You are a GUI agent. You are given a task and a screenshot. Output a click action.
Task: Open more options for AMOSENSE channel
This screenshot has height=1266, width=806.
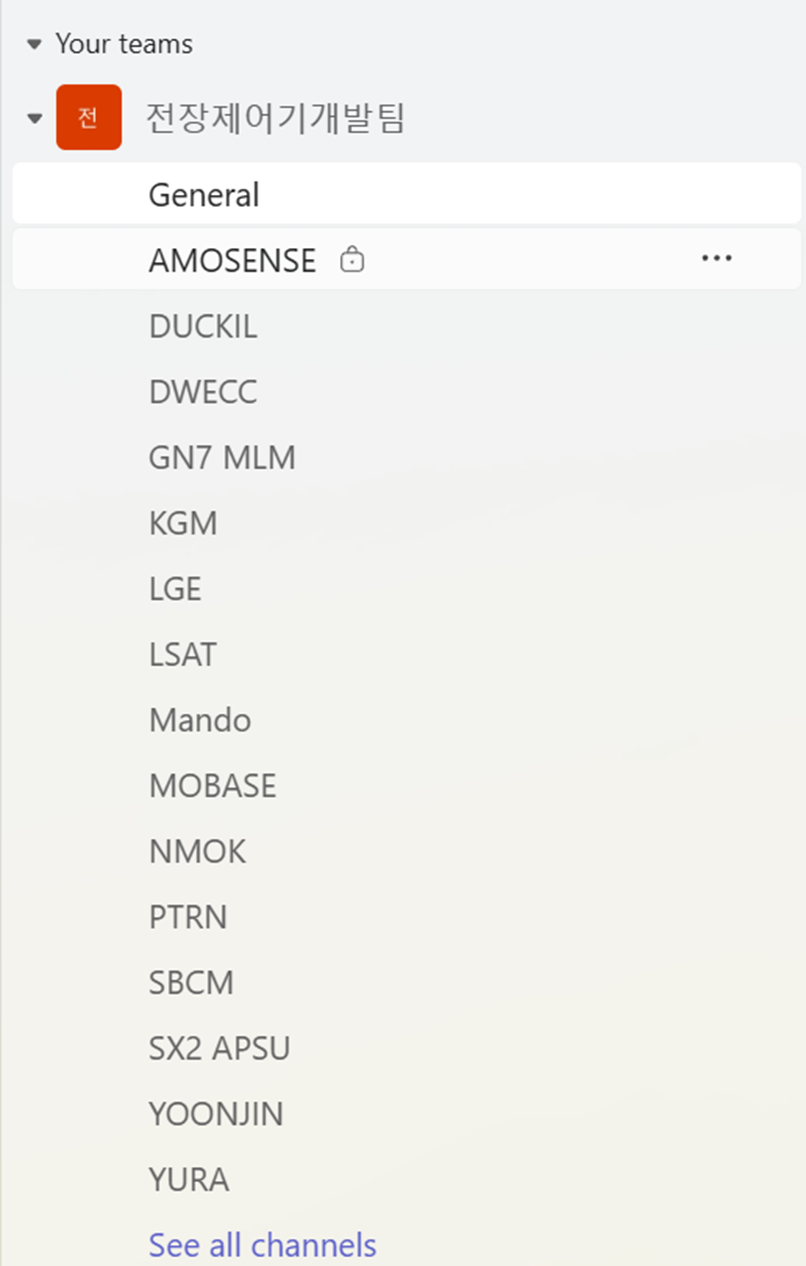(716, 259)
